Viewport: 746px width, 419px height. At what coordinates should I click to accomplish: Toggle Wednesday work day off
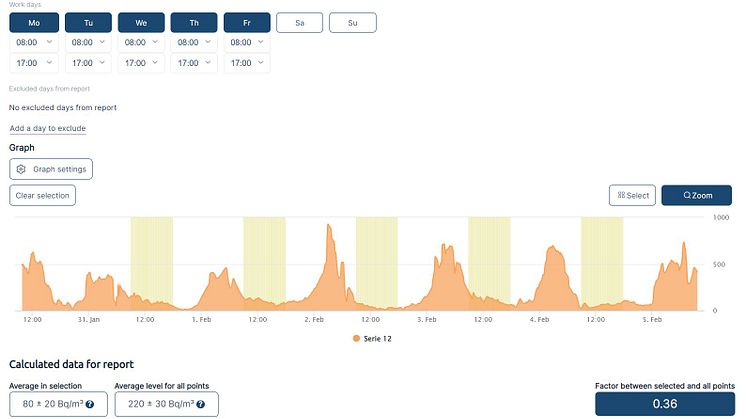click(x=140, y=22)
